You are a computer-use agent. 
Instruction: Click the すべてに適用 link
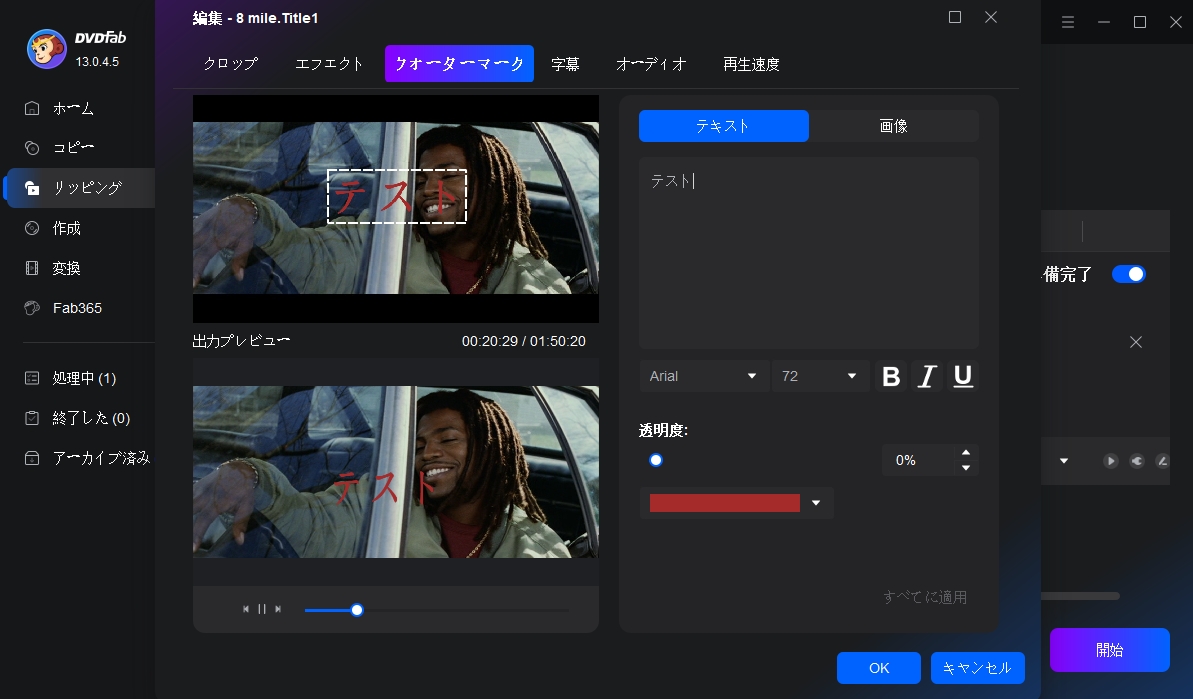coord(925,597)
